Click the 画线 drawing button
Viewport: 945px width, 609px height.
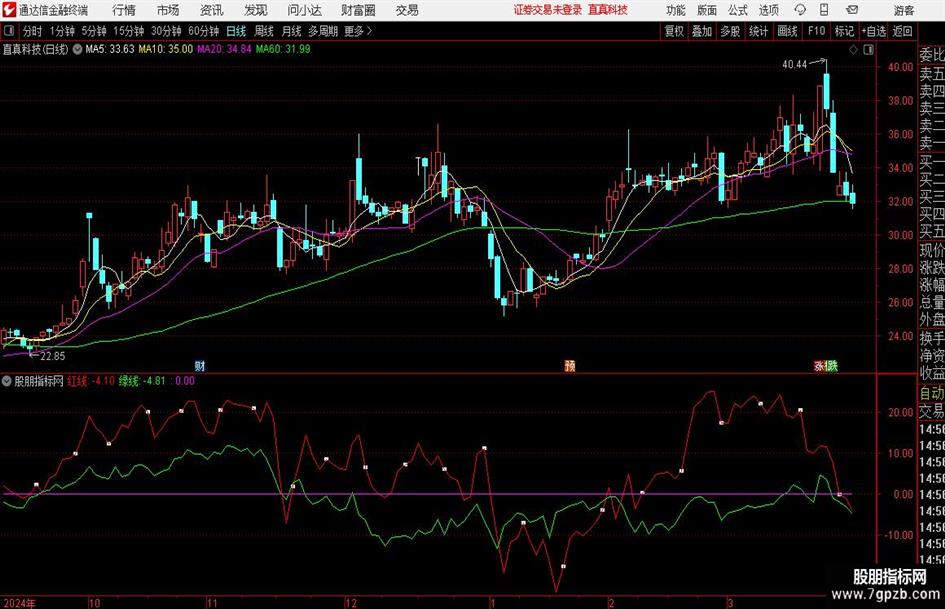[787, 31]
